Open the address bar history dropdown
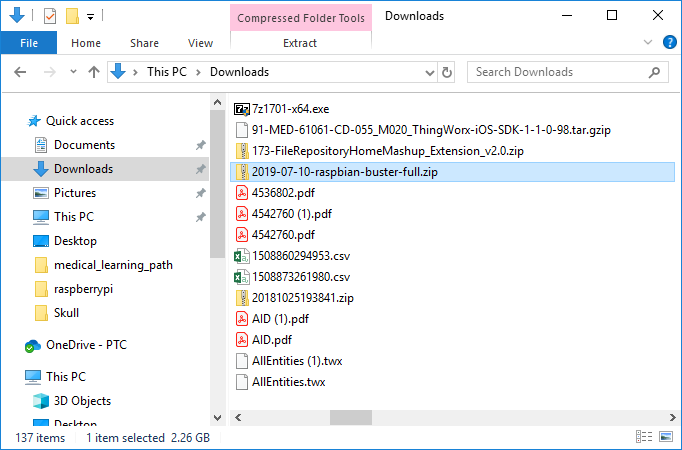Viewport: 682px width, 450px height. coord(426,72)
